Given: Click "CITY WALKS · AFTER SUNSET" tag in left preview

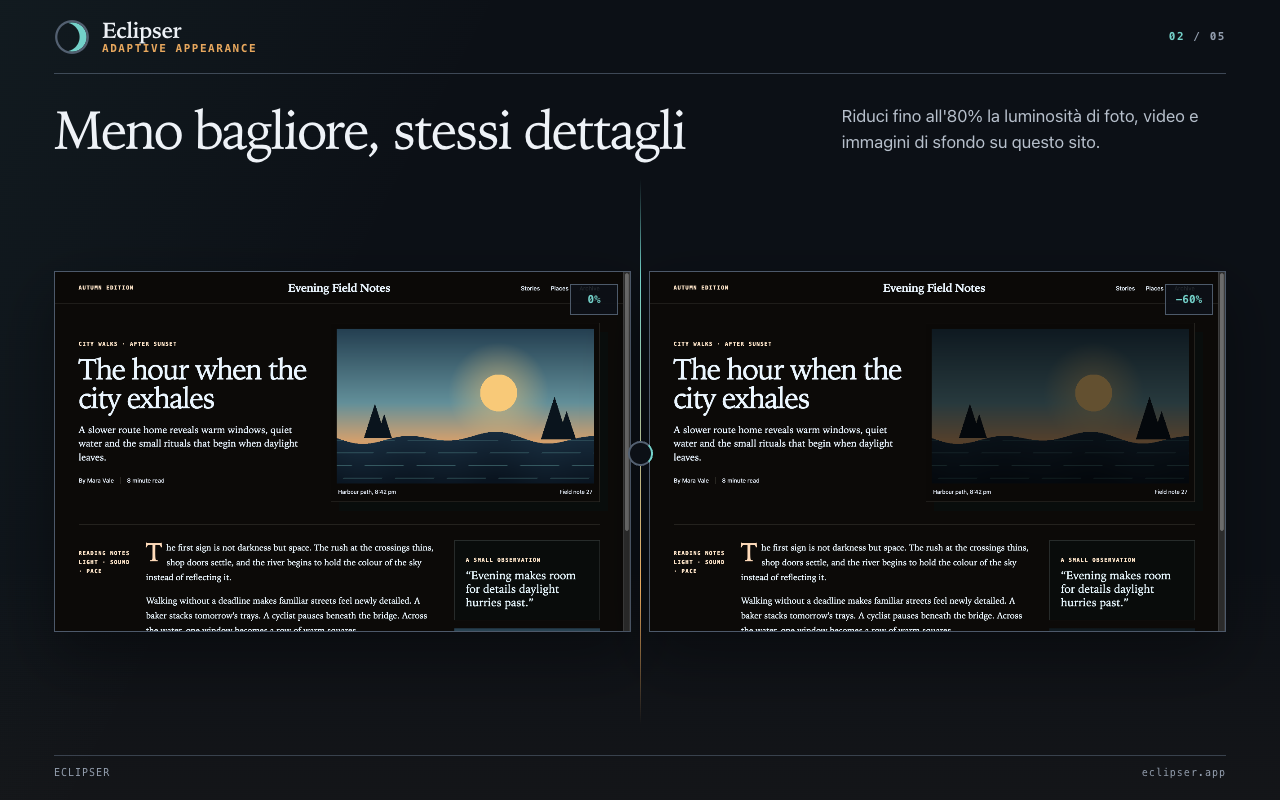Looking at the screenshot, I should 128,344.
